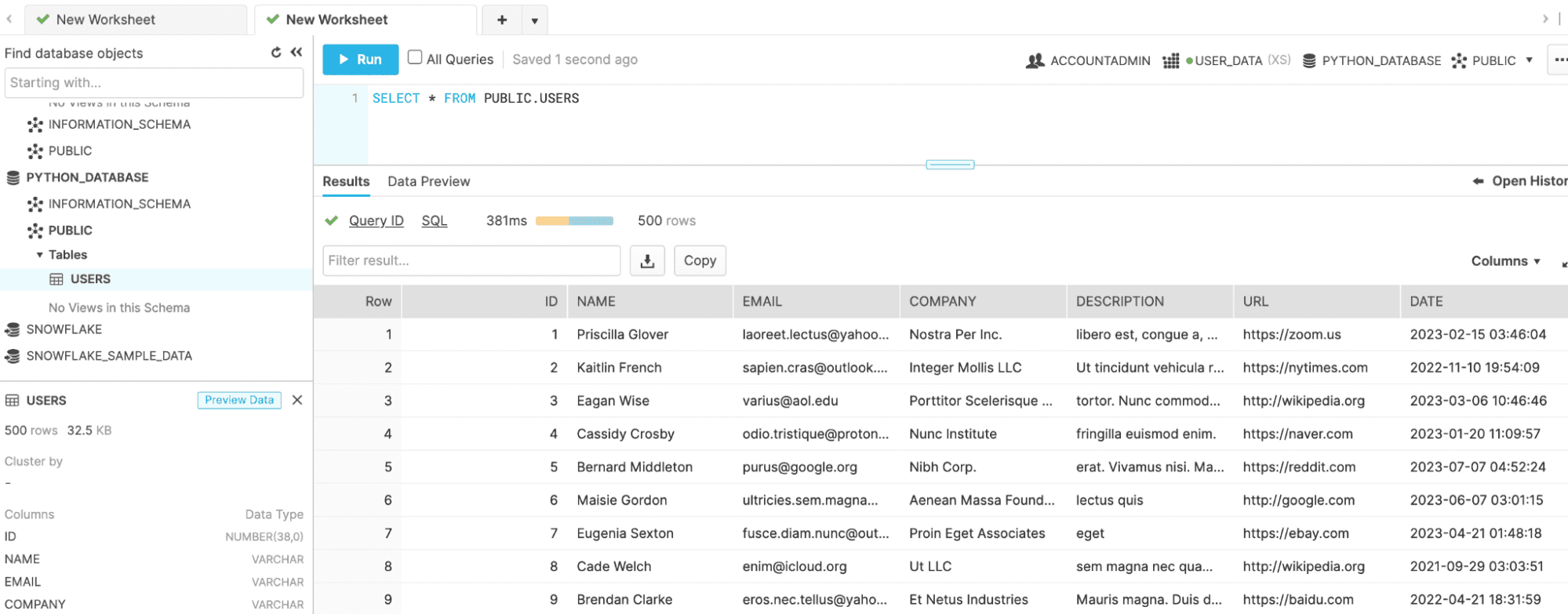Click the PYTHON_DATABASE icon in the tree
Viewport: 1568px width, 614px height.
13,178
